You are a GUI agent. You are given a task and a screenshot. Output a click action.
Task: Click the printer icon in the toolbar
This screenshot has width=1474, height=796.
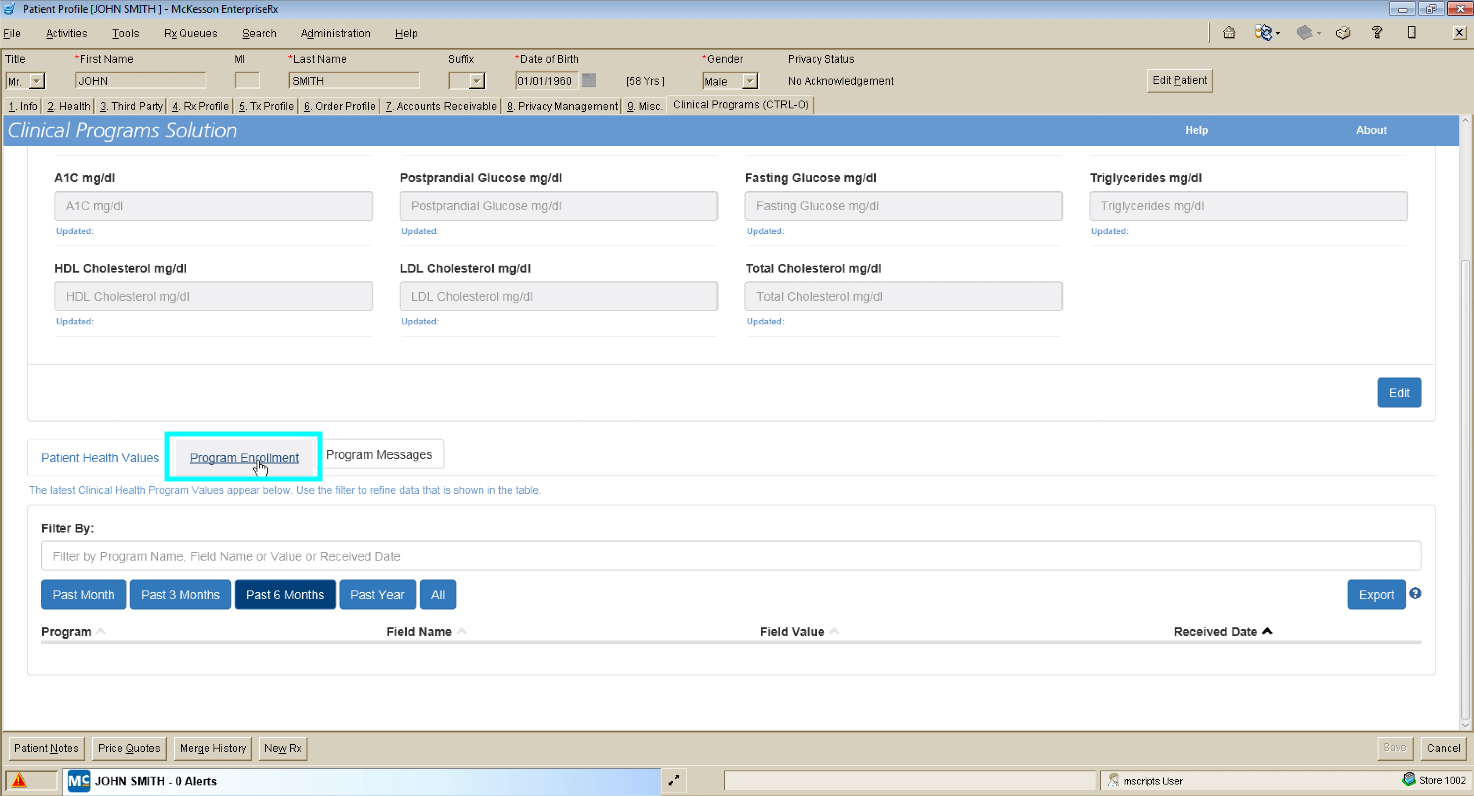[1344, 33]
